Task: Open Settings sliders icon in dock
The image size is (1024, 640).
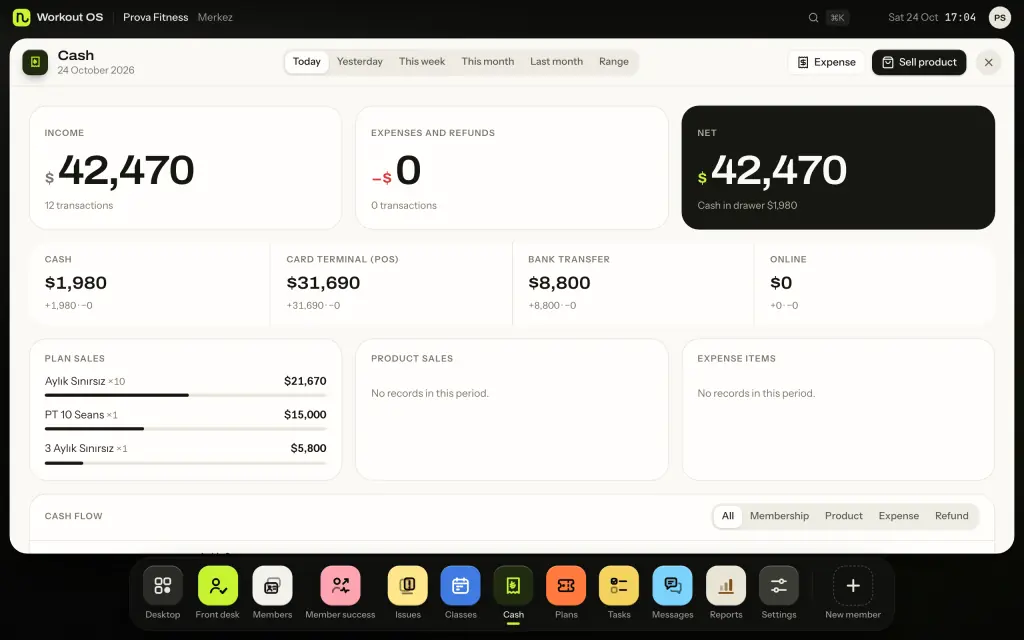Action: (x=778, y=586)
